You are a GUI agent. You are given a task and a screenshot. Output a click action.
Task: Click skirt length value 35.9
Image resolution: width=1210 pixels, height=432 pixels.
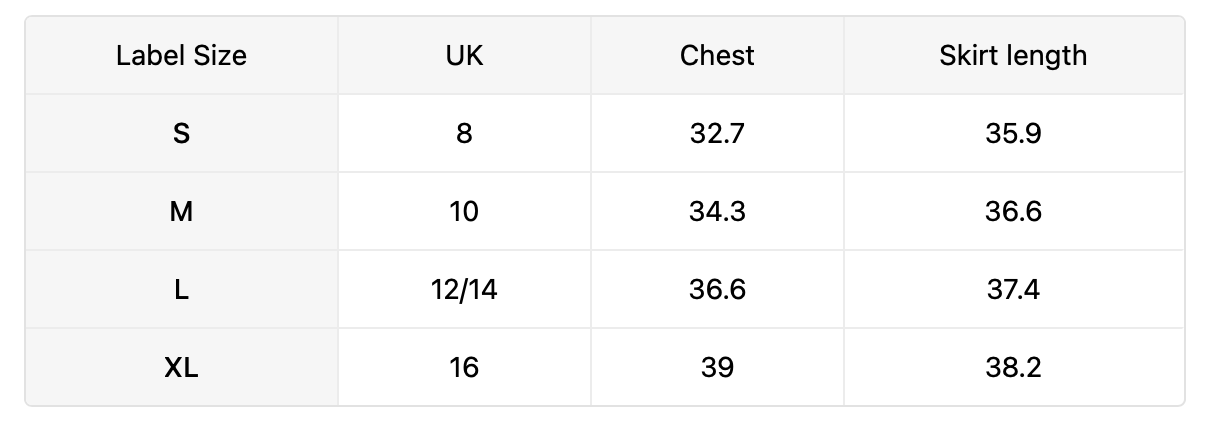[1013, 133]
